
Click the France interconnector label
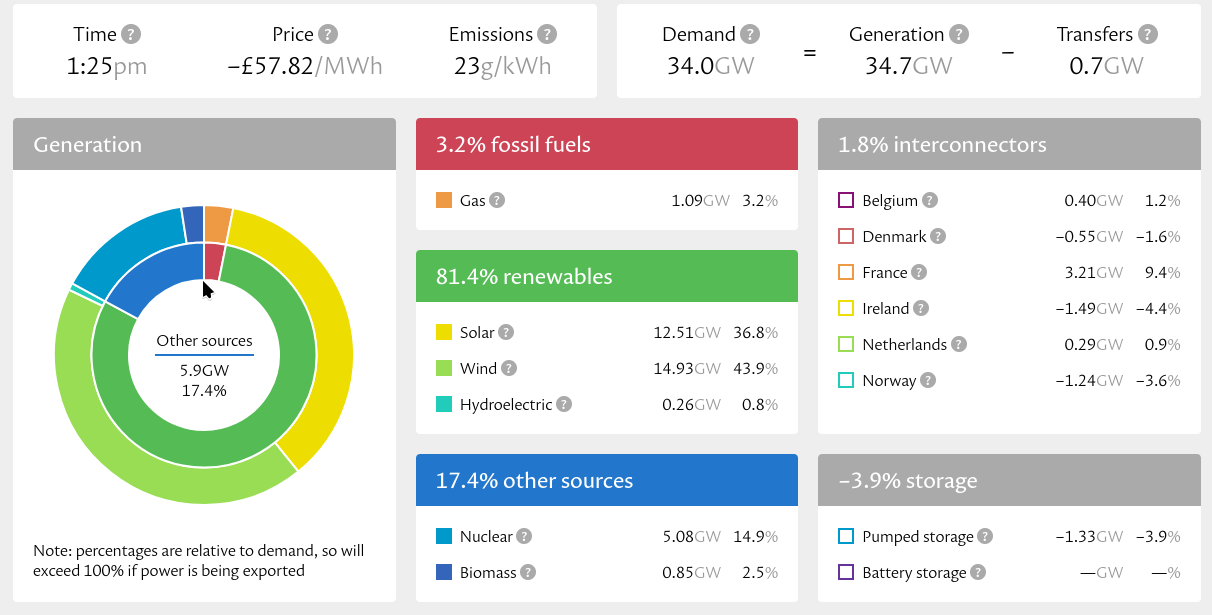tap(884, 272)
